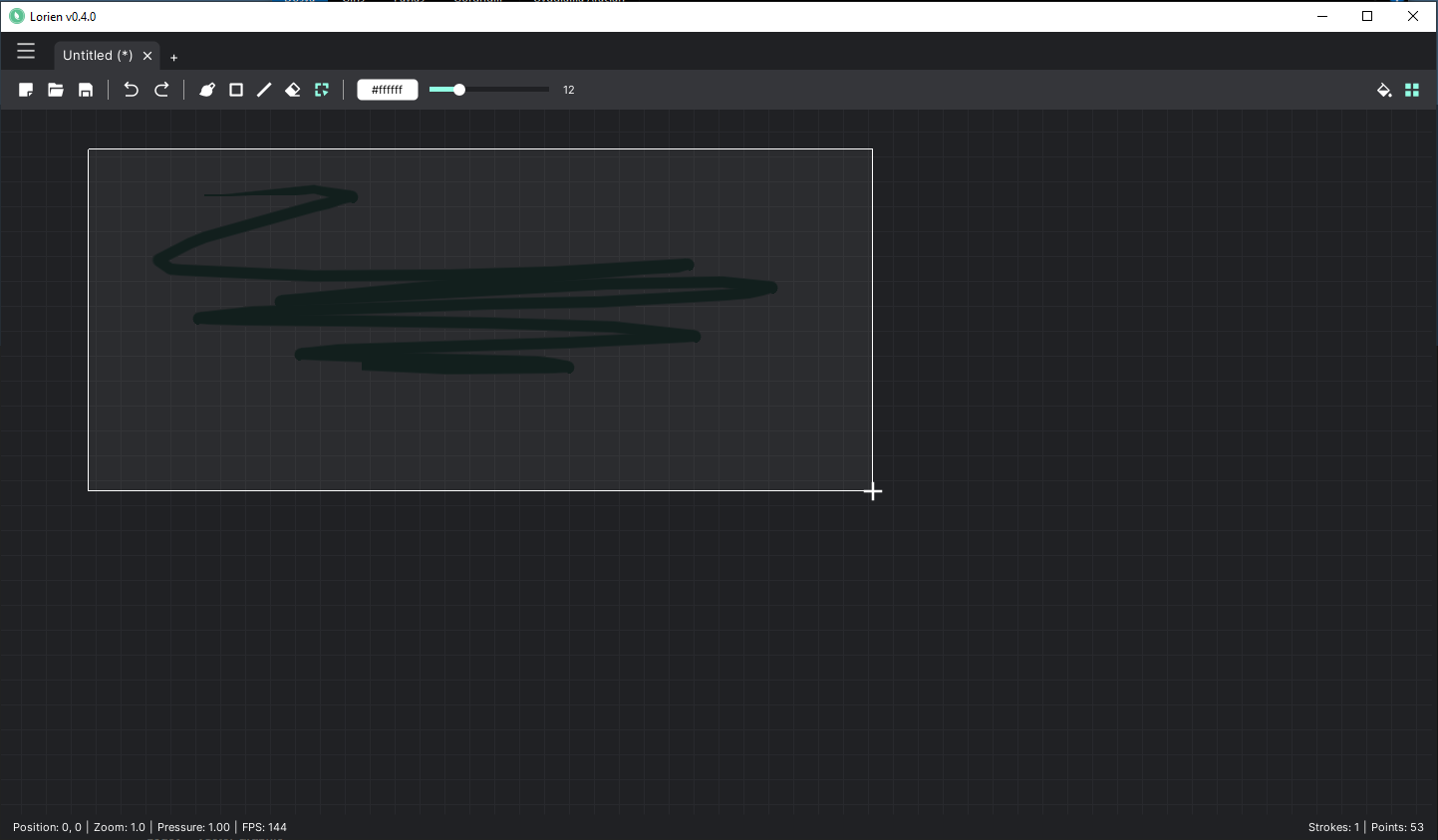This screenshot has width=1438, height=840.
Task: Switch to the Untitled tab
Action: [x=100, y=55]
